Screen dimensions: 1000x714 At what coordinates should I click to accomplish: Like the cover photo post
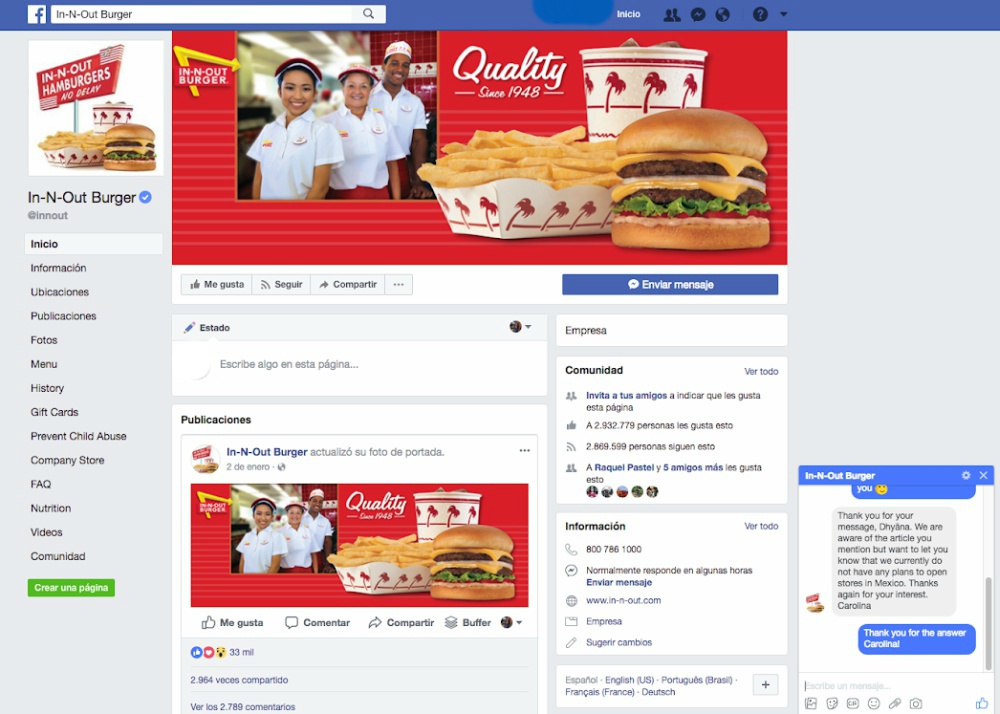point(233,623)
